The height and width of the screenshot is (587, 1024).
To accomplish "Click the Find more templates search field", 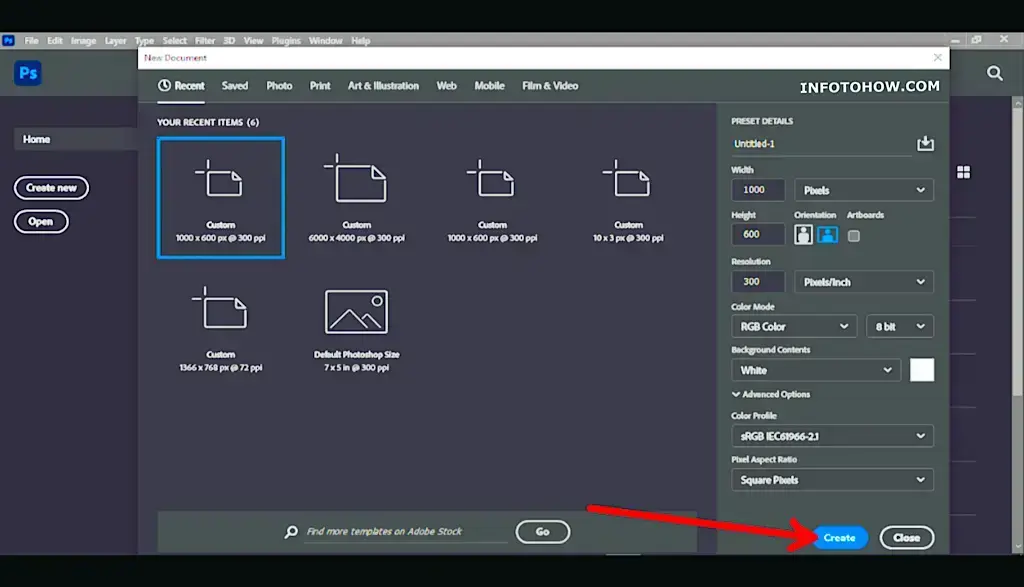I will pyautogui.click(x=406, y=532).
